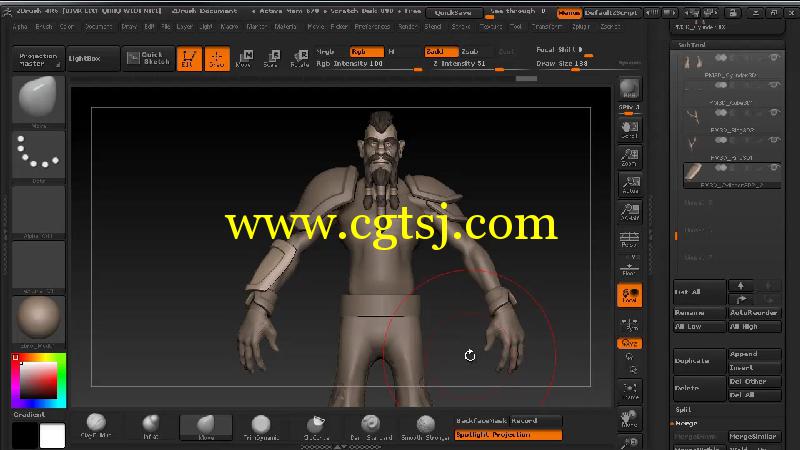Click the Zoom canvas icon
Viewport: 800px width, 450px height.
point(630,158)
